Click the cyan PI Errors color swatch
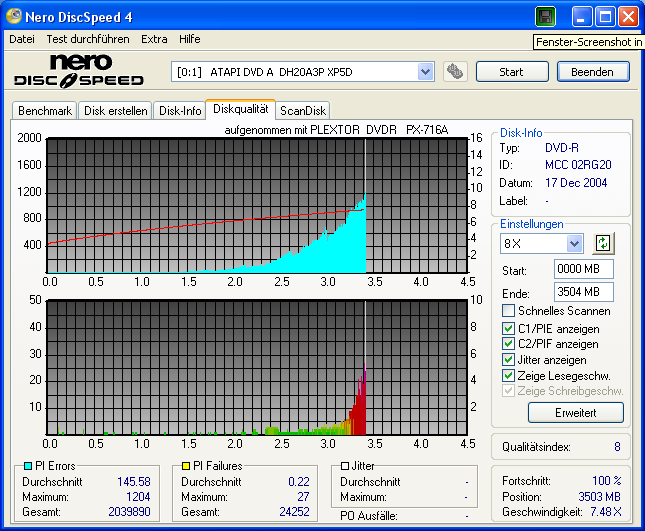Screen dimensions: 645x531 (x=28, y=466)
